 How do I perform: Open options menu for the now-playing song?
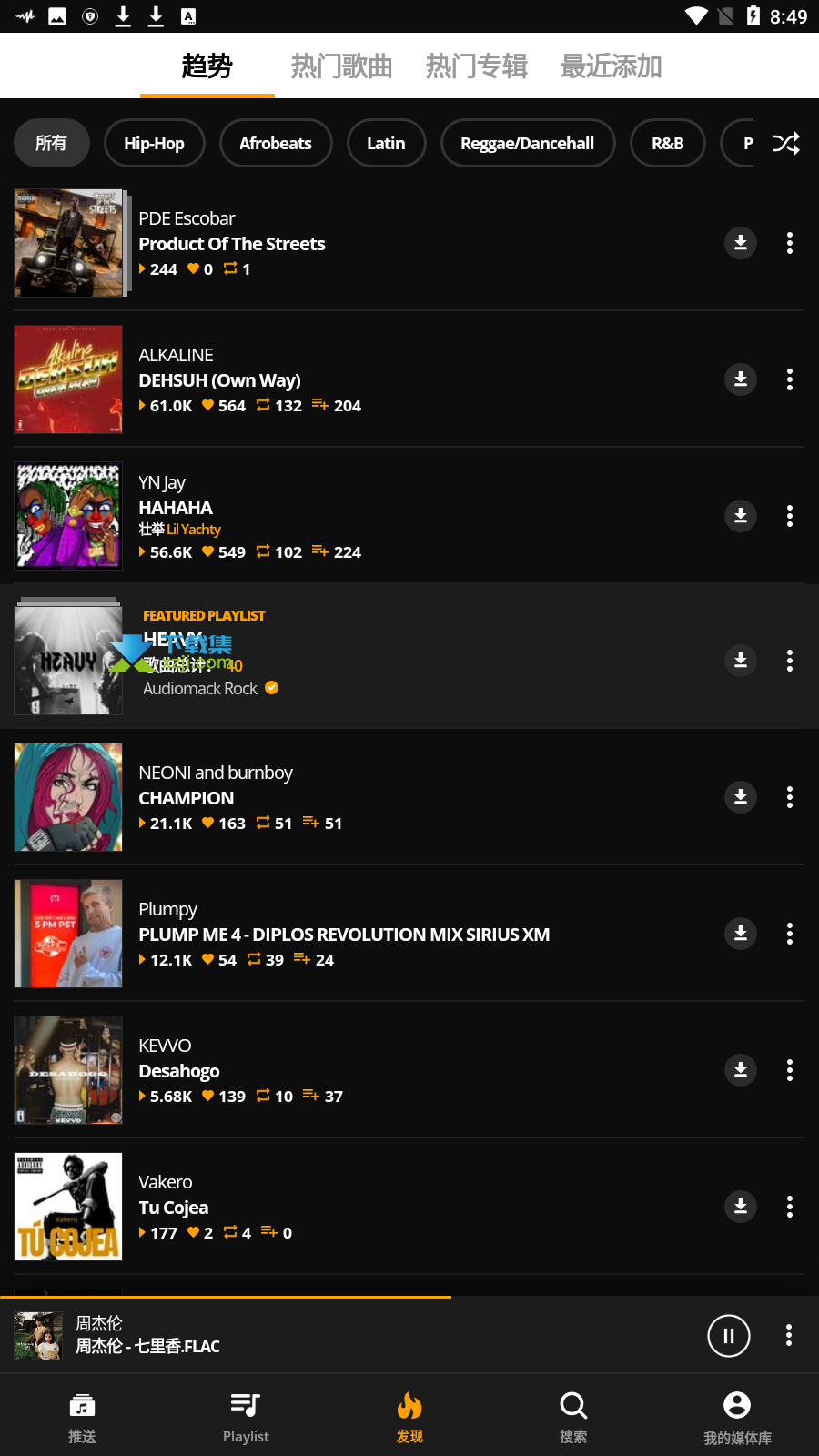(788, 1335)
